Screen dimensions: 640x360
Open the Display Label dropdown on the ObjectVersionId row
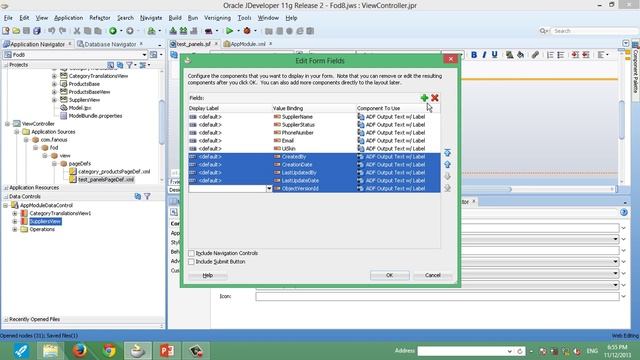[269, 189]
